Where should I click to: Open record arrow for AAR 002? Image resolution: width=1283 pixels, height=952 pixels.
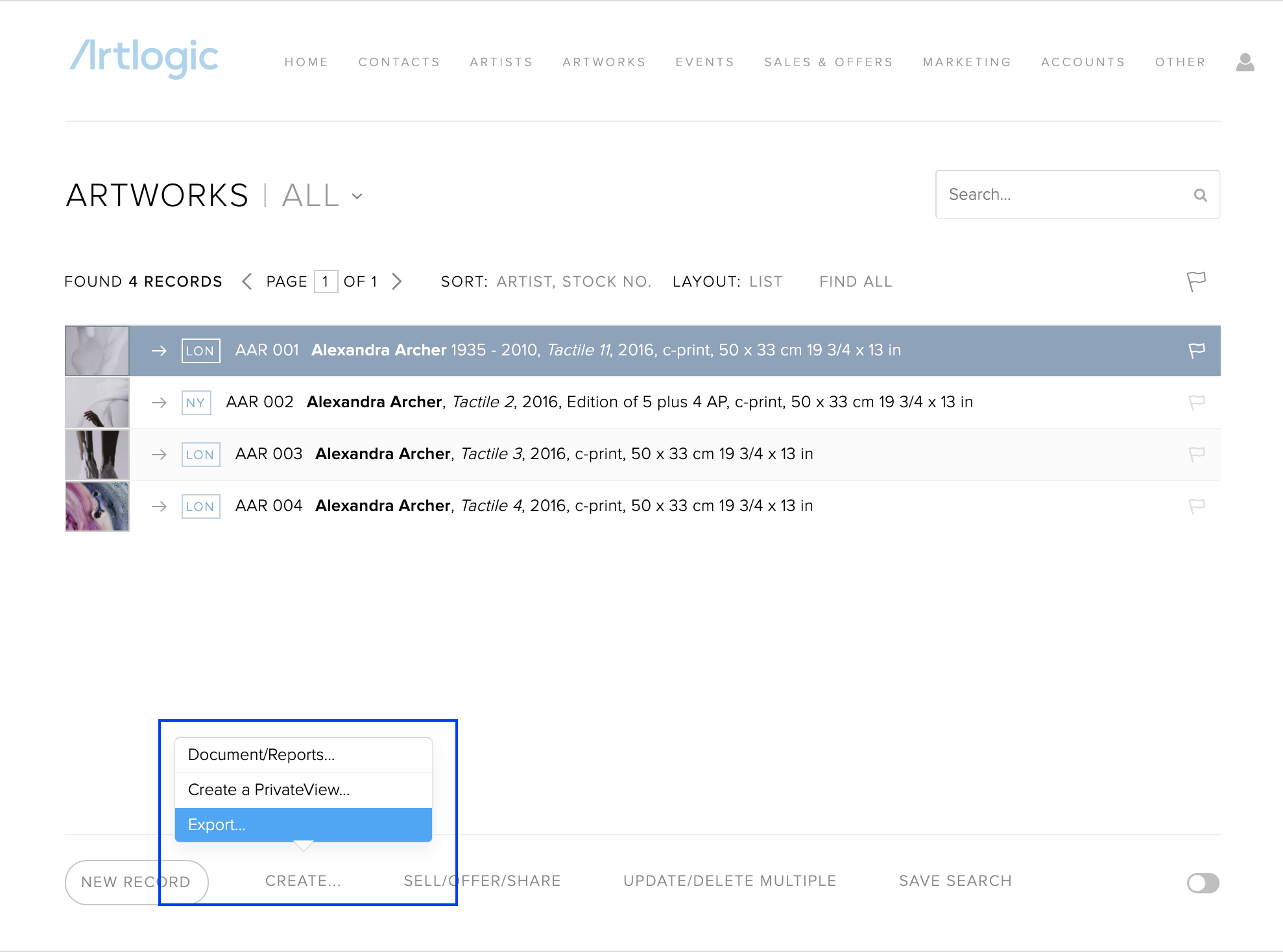tap(159, 403)
